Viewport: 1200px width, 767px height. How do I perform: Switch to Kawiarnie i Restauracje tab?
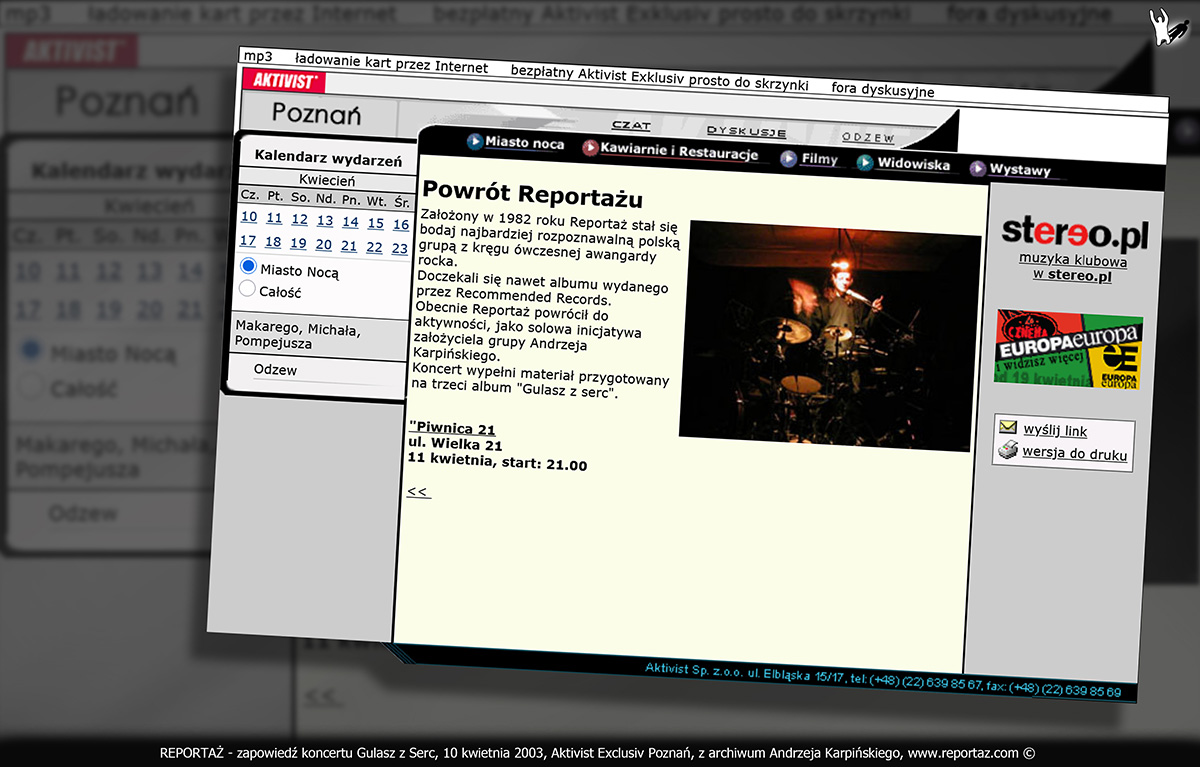click(x=679, y=152)
